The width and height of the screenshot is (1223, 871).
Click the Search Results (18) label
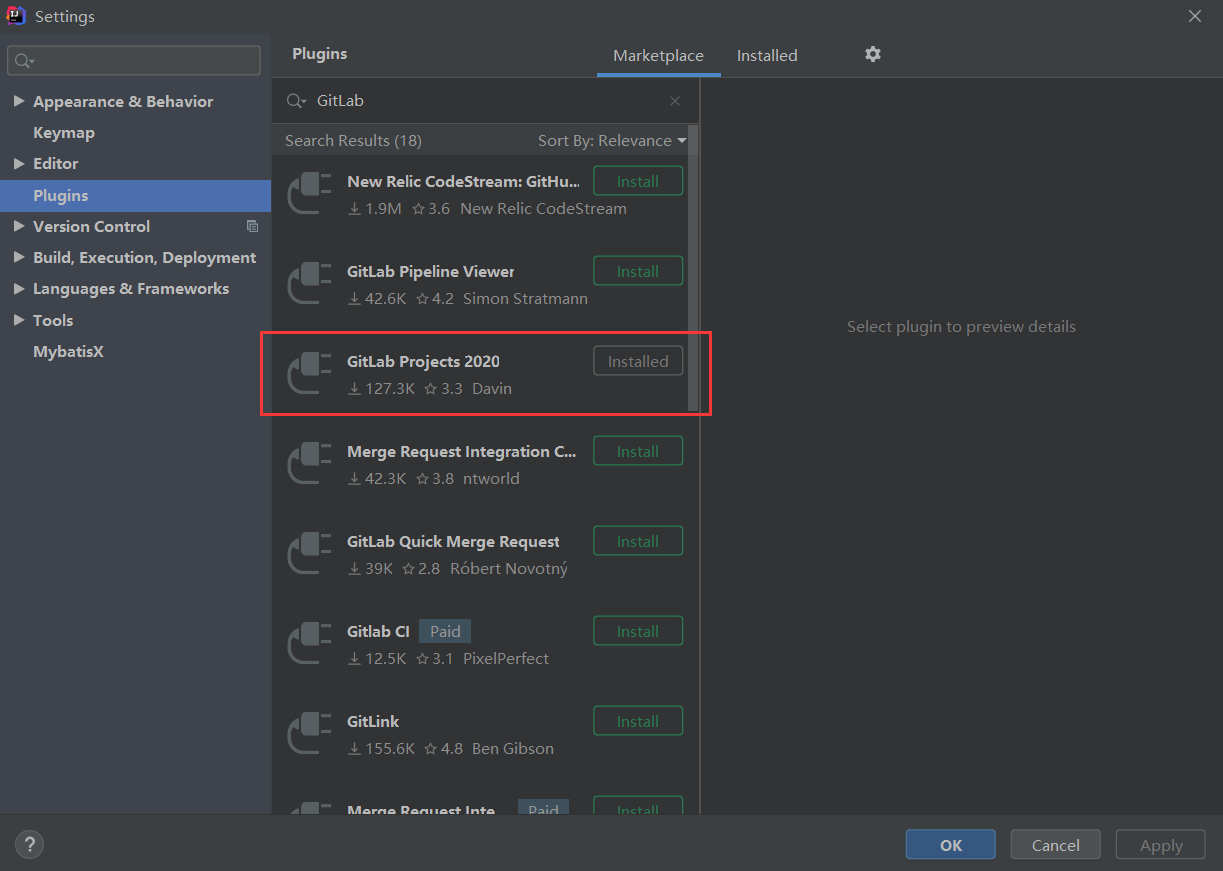pyautogui.click(x=353, y=141)
